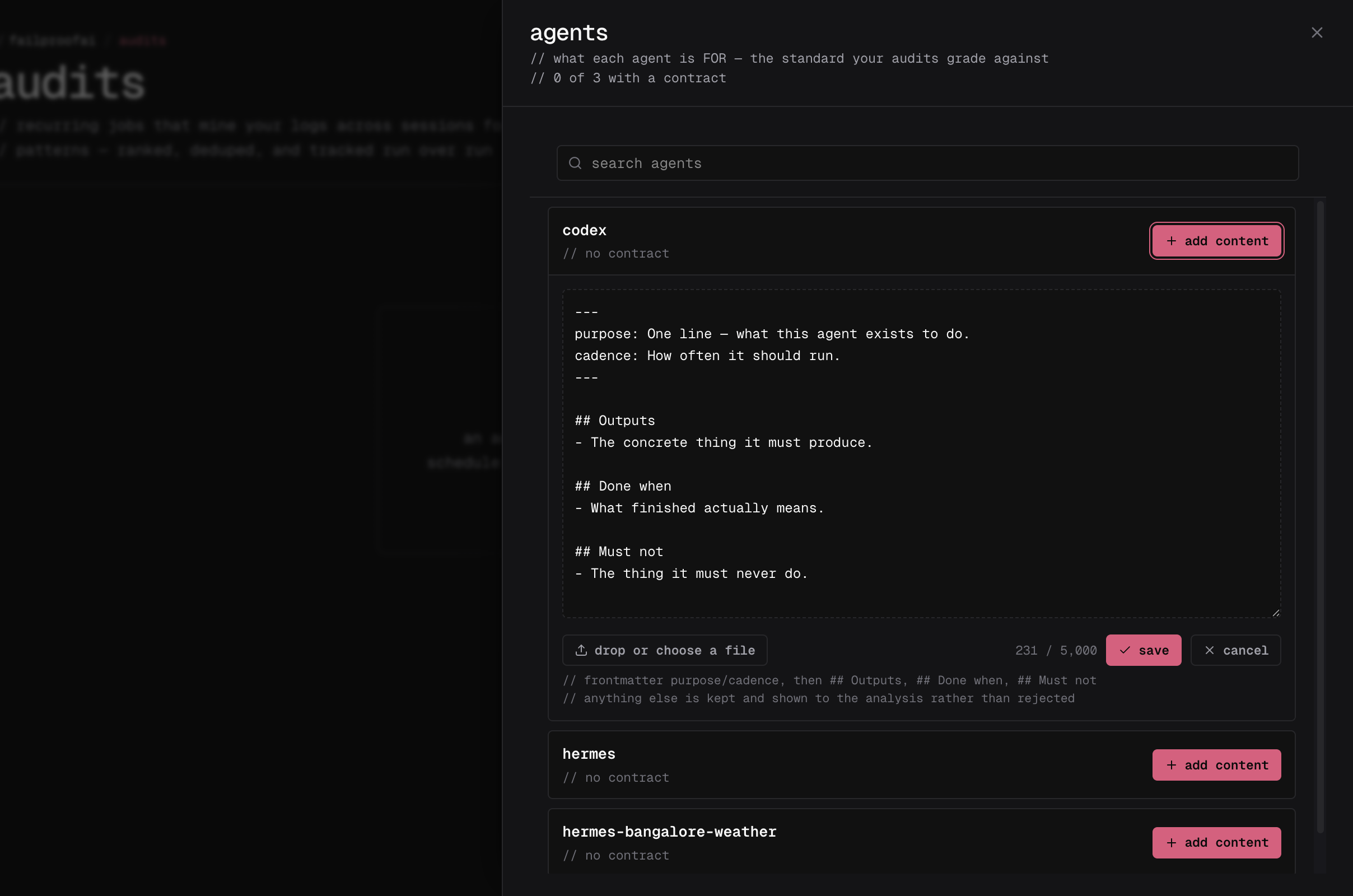This screenshot has width=1353, height=896.
Task: Click the plus icon on hermes add content
Action: [1172, 764]
